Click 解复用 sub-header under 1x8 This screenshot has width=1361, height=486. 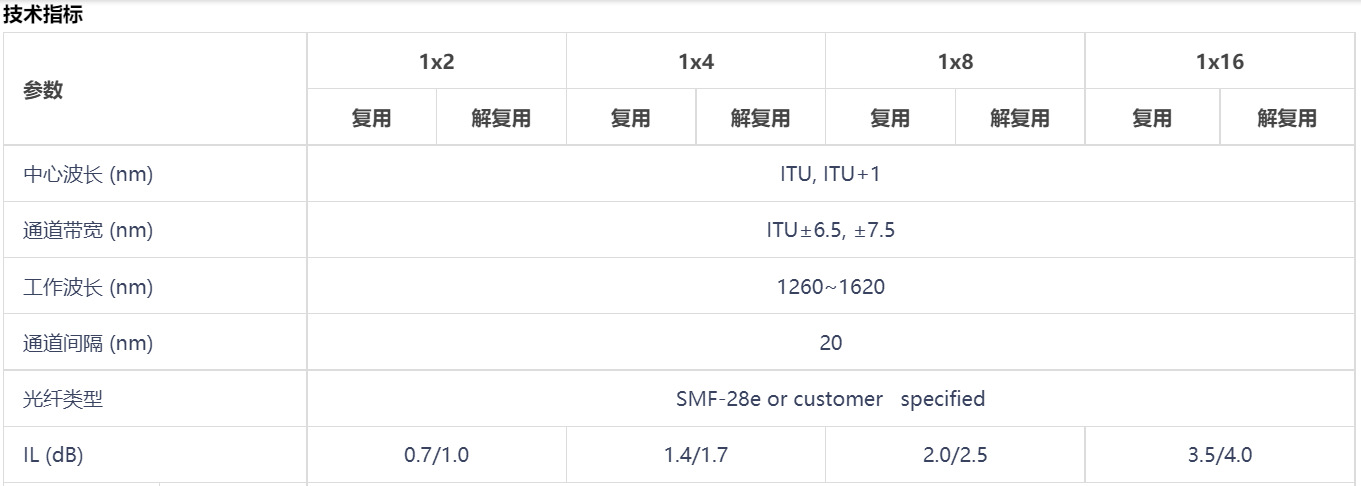pos(1020,118)
